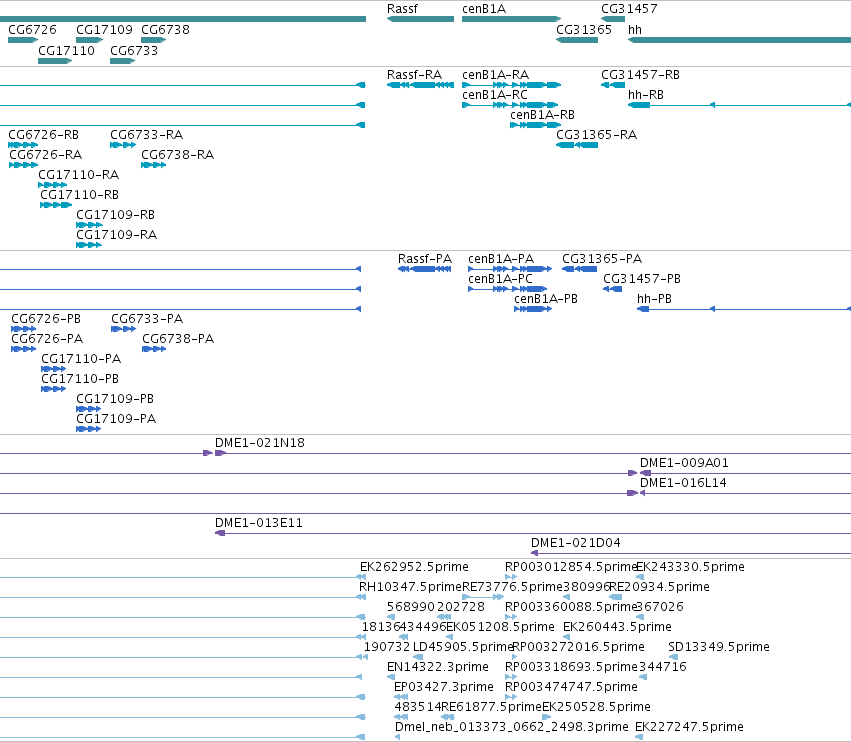Viewport: 851px width, 742px height.
Task: Click the cenB1A gene bar
Action: point(511,19)
